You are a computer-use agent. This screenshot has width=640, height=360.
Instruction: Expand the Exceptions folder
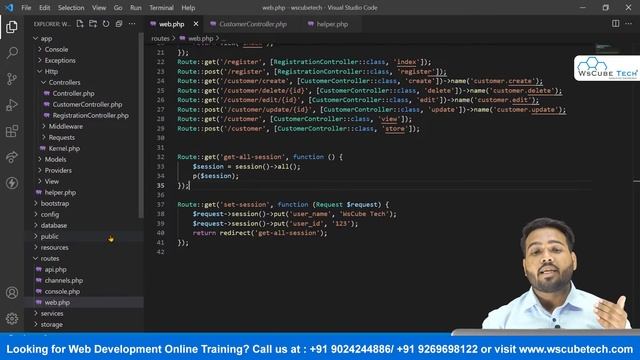pos(60,60)
